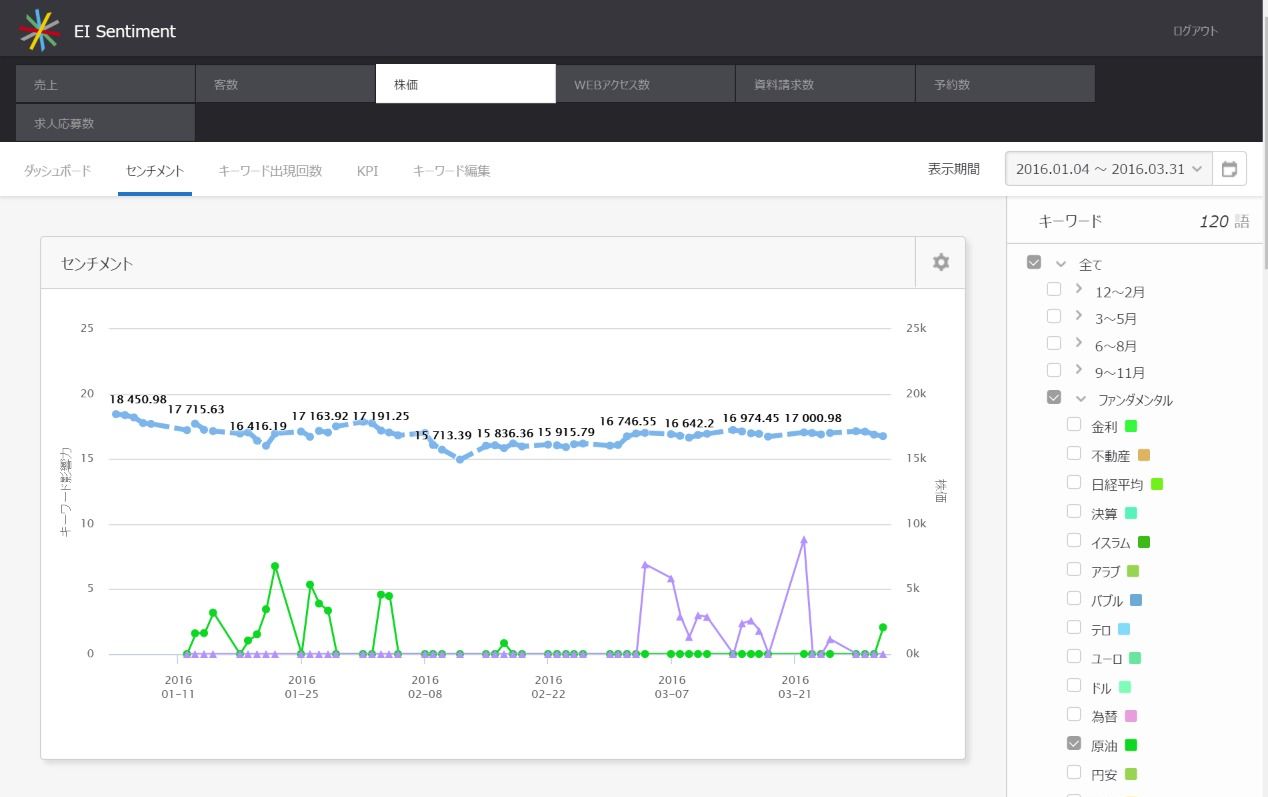The image size is (1268, 797).
Task: Check the 3～5月 checkbox
Action: tap(1054, 316)
